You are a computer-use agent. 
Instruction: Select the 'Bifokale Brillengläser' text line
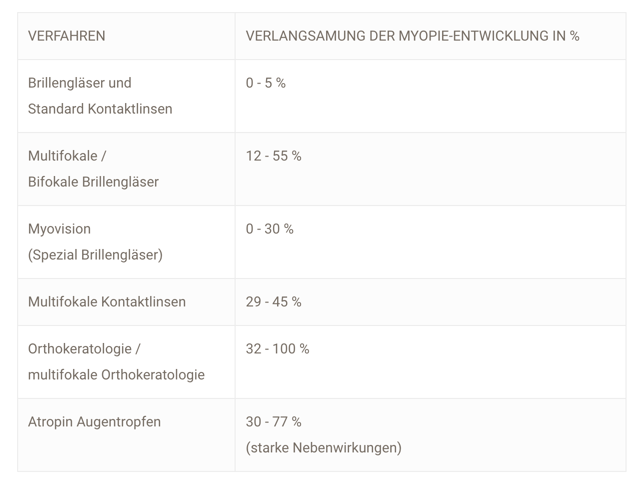[x=93, y=182]
